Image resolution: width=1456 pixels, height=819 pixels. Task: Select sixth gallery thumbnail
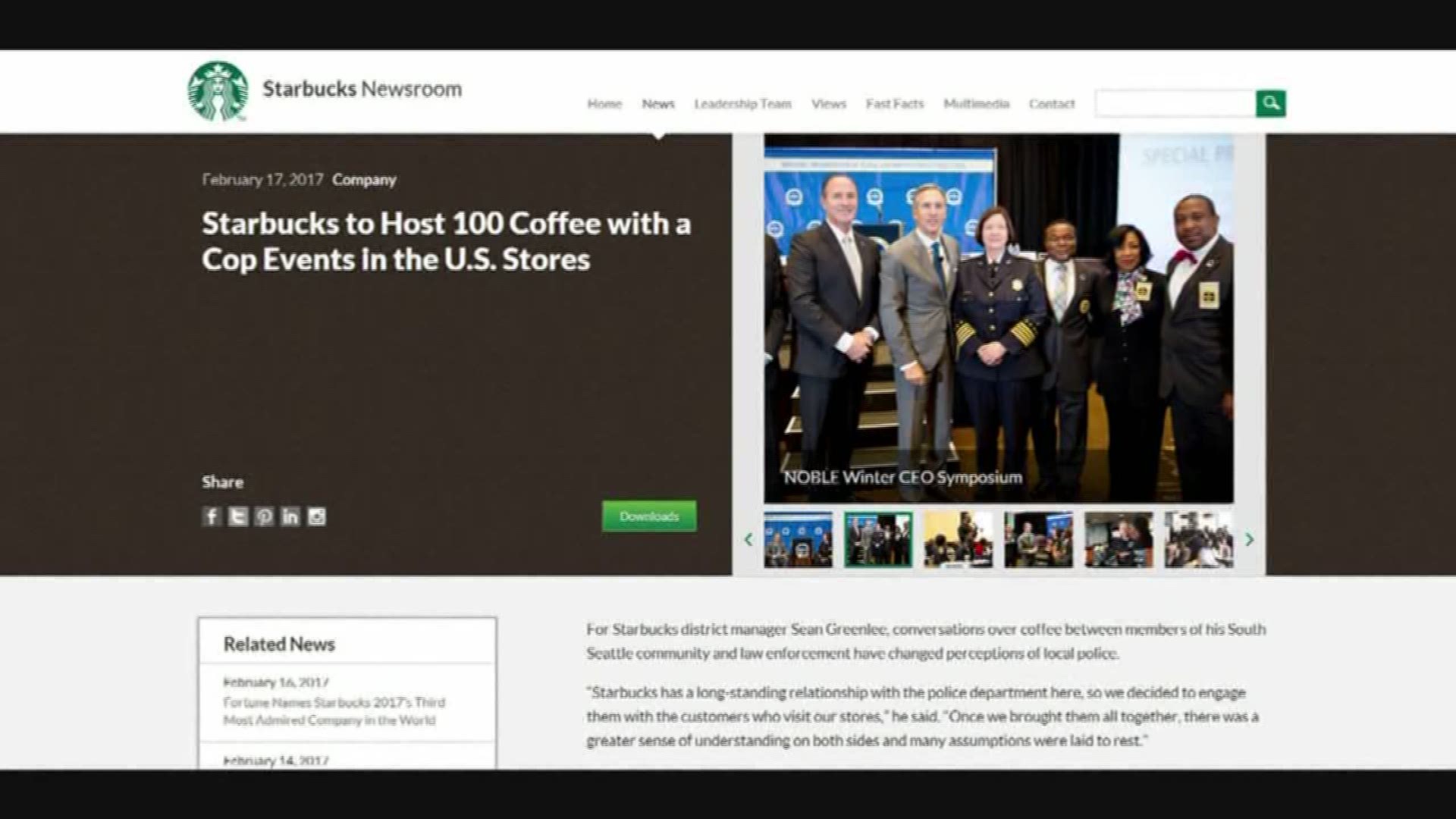(x=1199, y=539)
